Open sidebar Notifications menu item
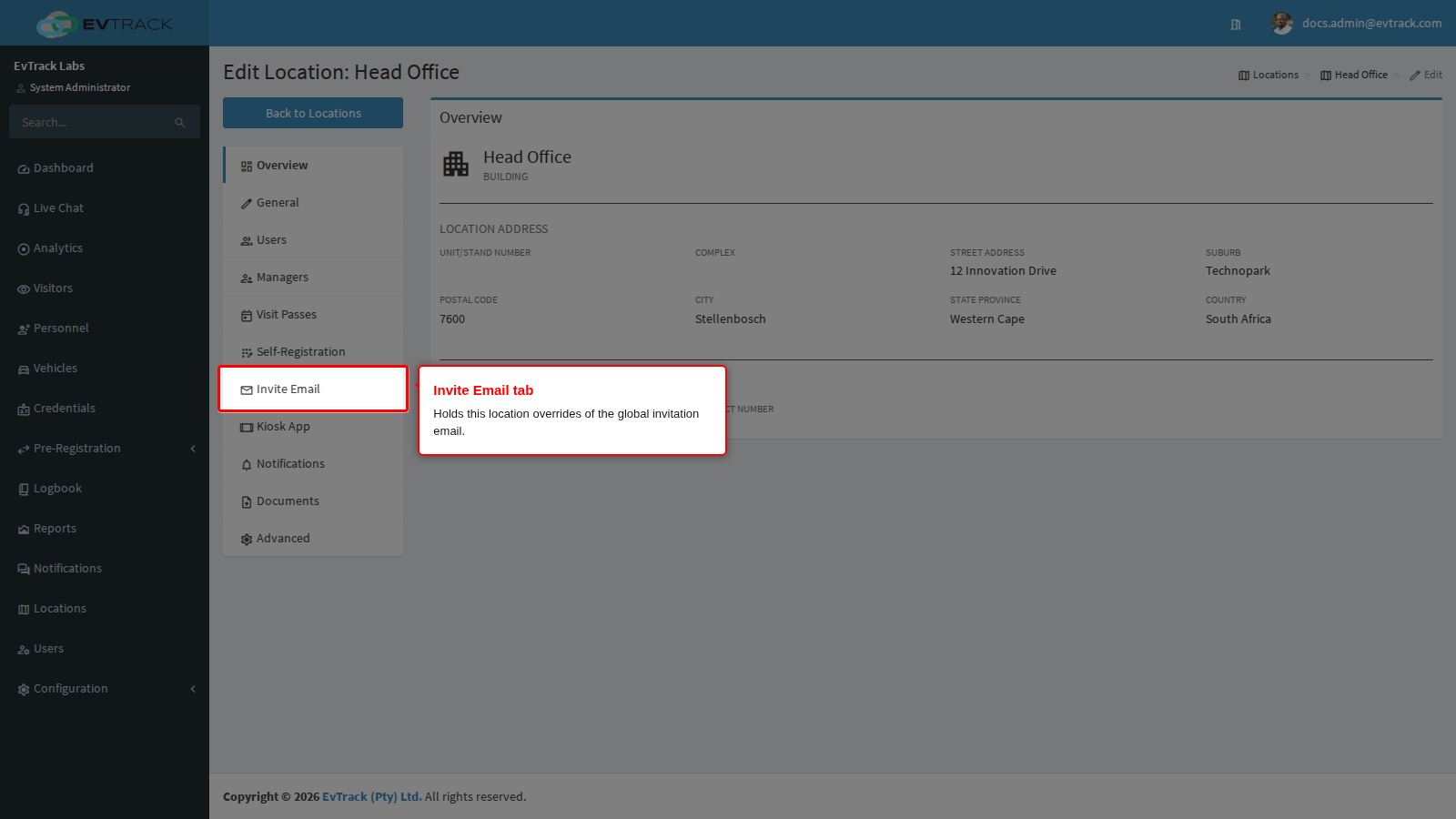1456x819 pixels. click(x=105, y=569)
